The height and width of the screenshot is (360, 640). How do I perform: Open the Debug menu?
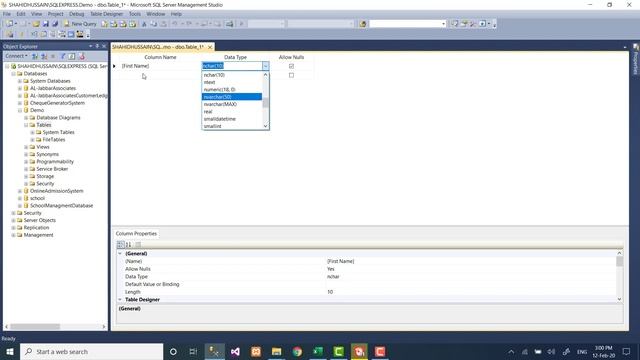click(76, 14)
